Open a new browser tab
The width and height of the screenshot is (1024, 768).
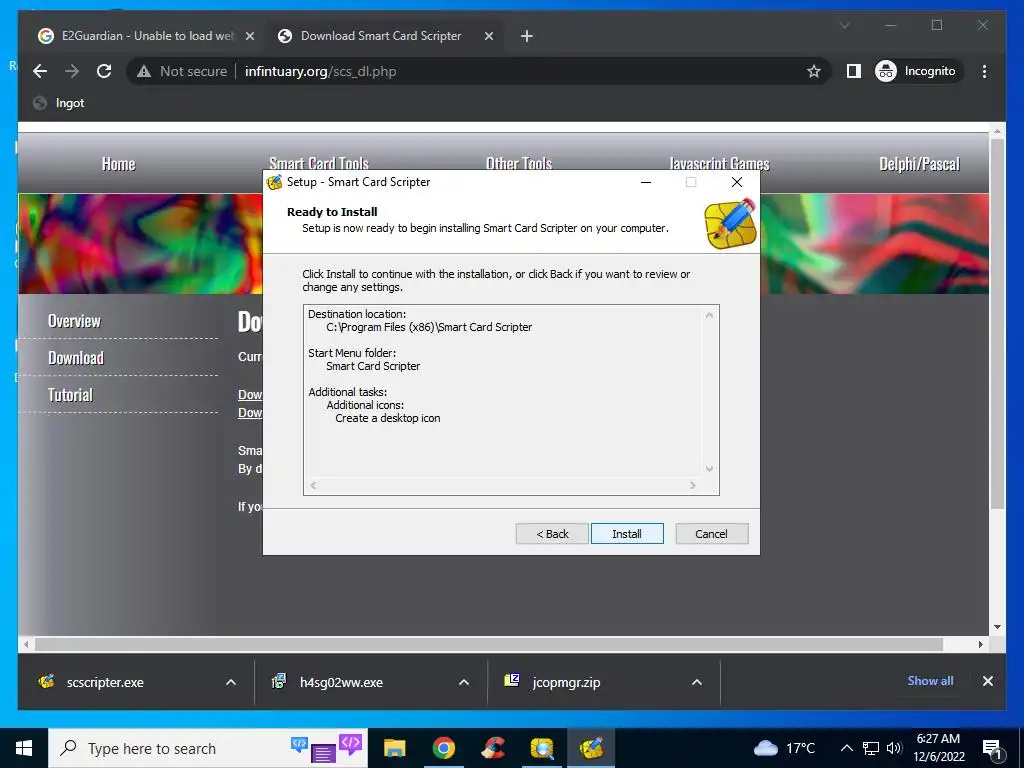tap(527, 36)
